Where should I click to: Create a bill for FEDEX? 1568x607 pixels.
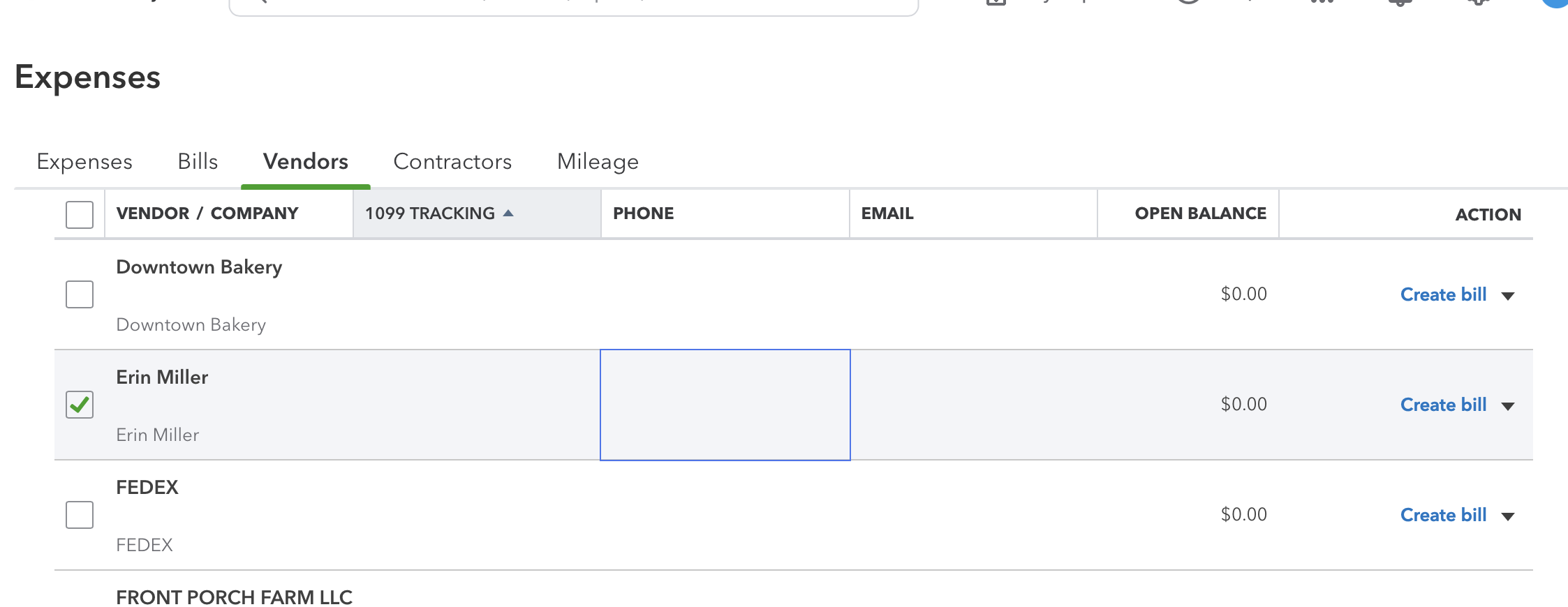pyautogui.click(x=1442, y=514)
